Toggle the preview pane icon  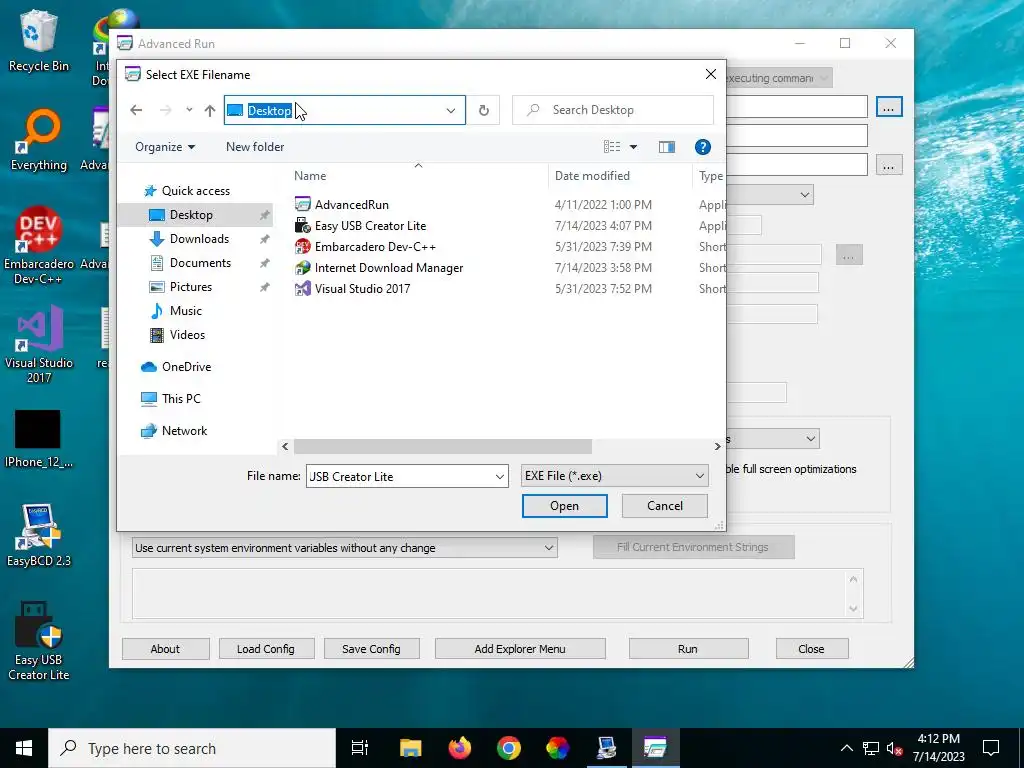point(667,147)
